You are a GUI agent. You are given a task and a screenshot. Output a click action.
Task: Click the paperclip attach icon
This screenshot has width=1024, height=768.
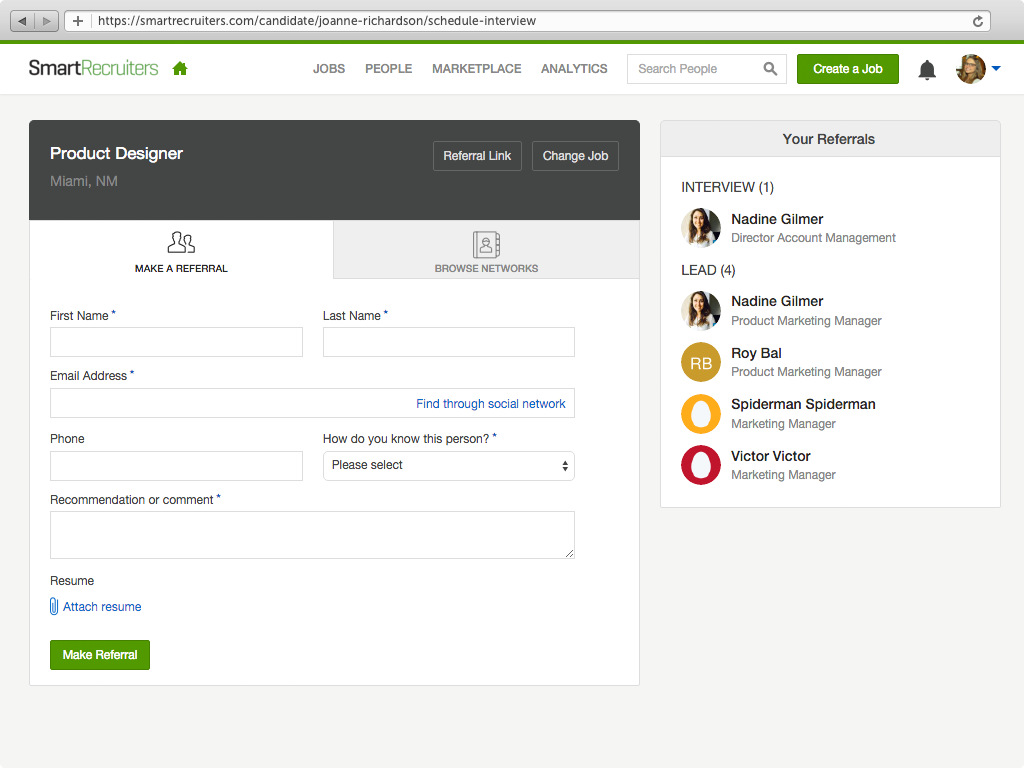54,607
